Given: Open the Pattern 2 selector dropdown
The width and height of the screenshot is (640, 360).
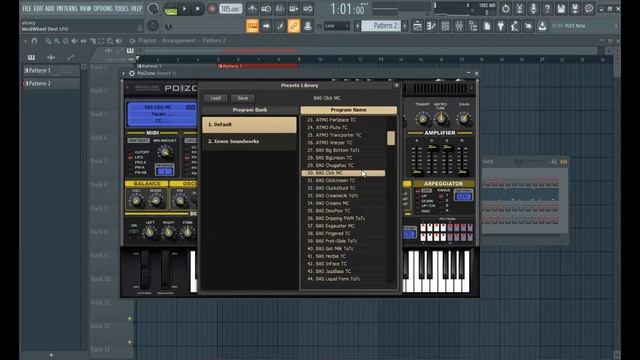Looking at the screenshot, I should (x=381, y=26).
